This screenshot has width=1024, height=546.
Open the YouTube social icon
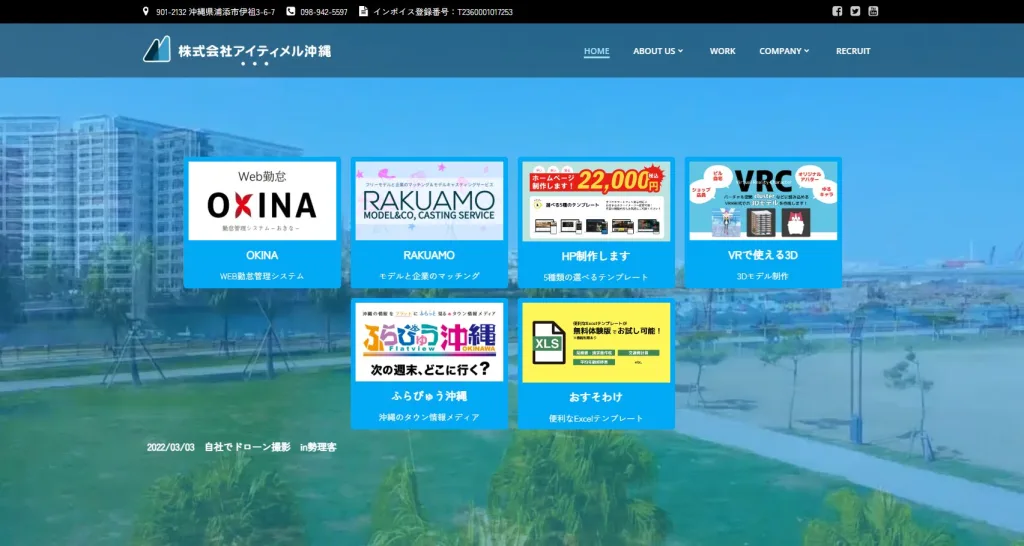pyautogui.click(x=873, y=12)
